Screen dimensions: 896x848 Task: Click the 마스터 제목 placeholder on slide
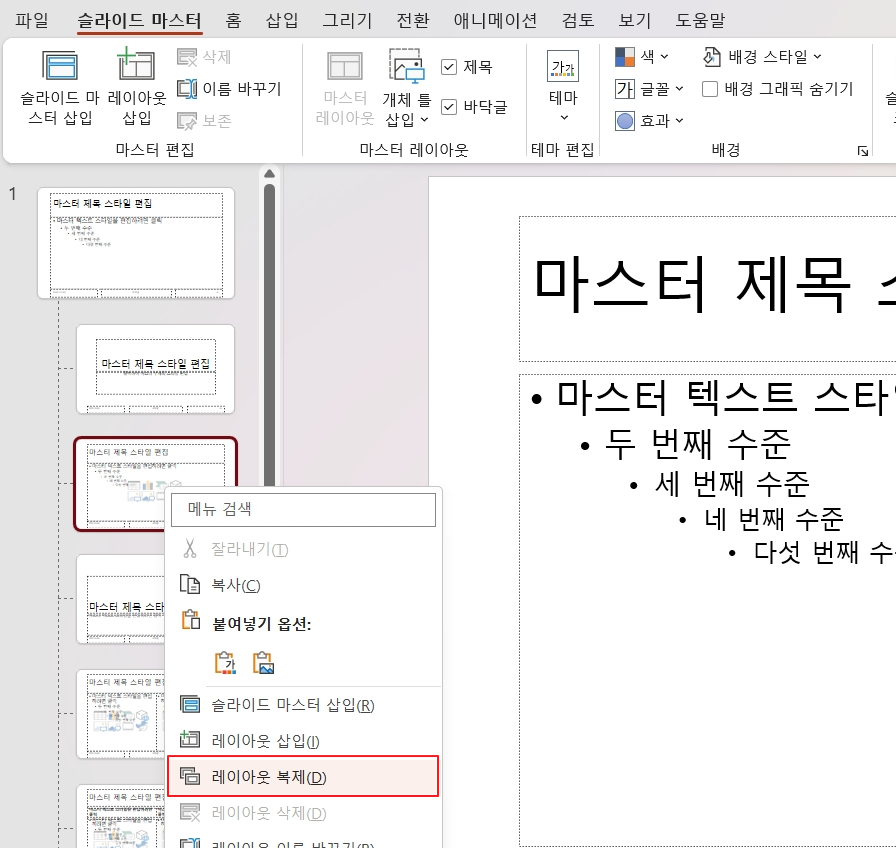point(707,289)
